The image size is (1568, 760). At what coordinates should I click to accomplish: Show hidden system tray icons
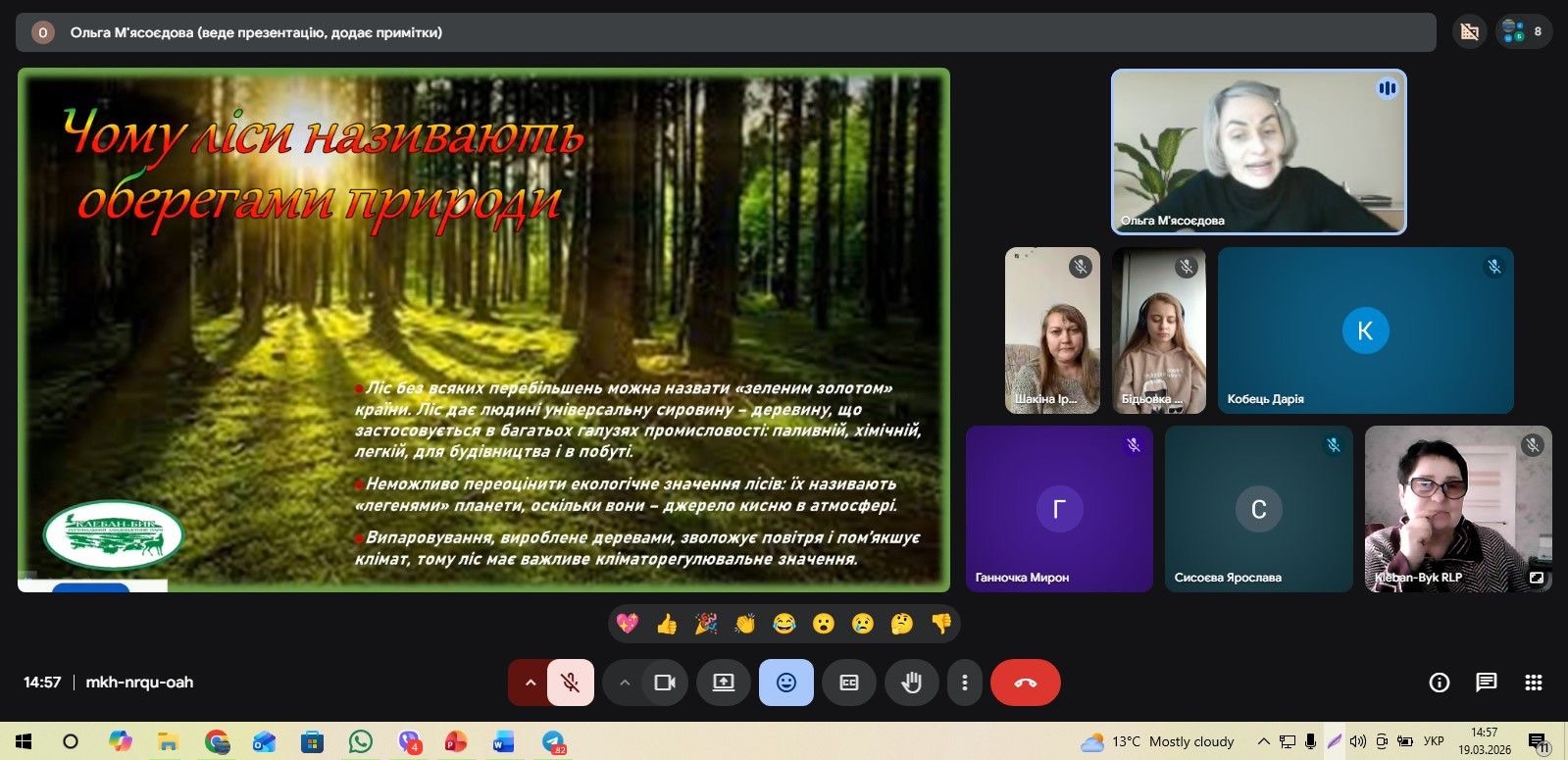1263,741
